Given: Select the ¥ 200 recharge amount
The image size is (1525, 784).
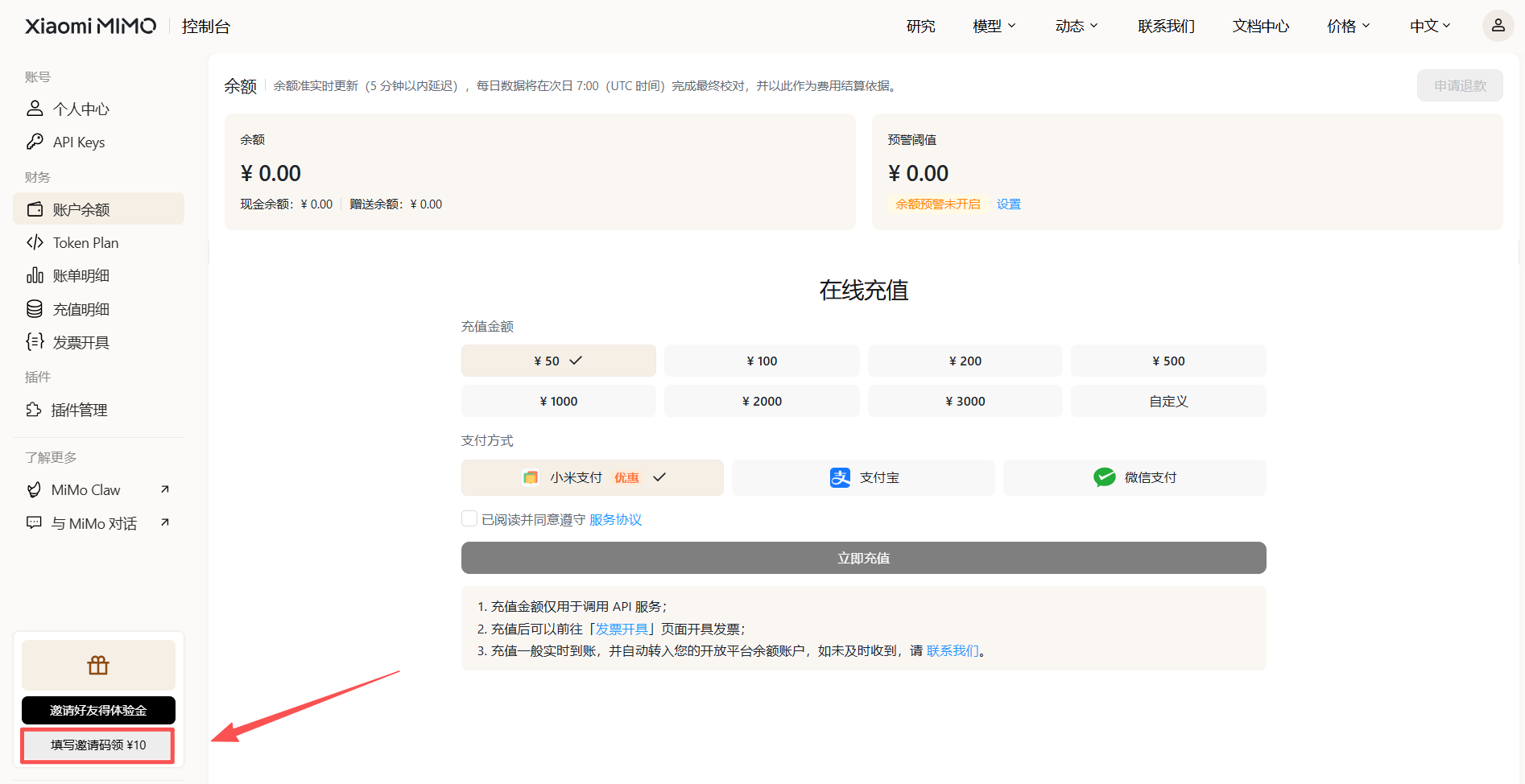Looking at the screenshot, I should 965,361.
